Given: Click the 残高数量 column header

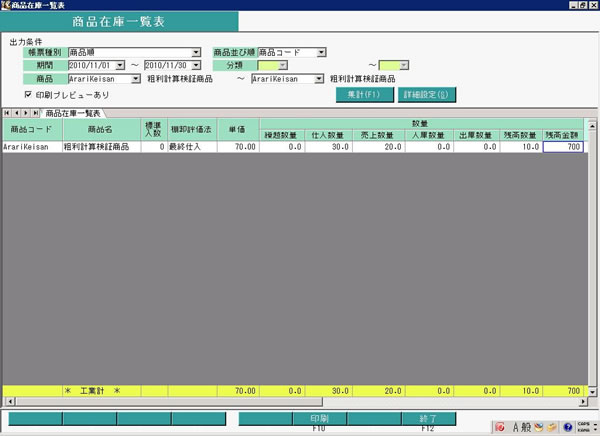Looking at the screenshot, I should tap(521, 135).
